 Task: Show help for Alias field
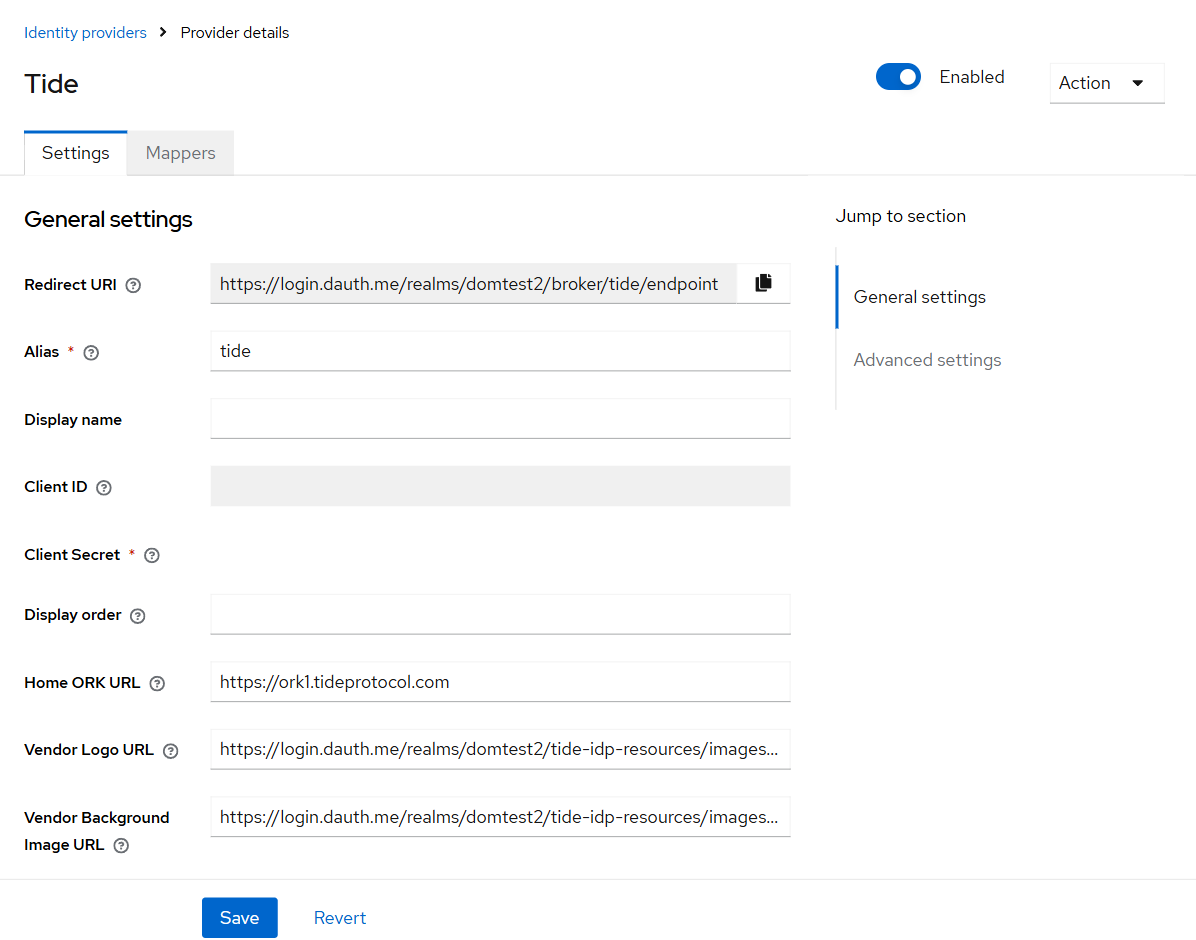(x=92, y=352)
